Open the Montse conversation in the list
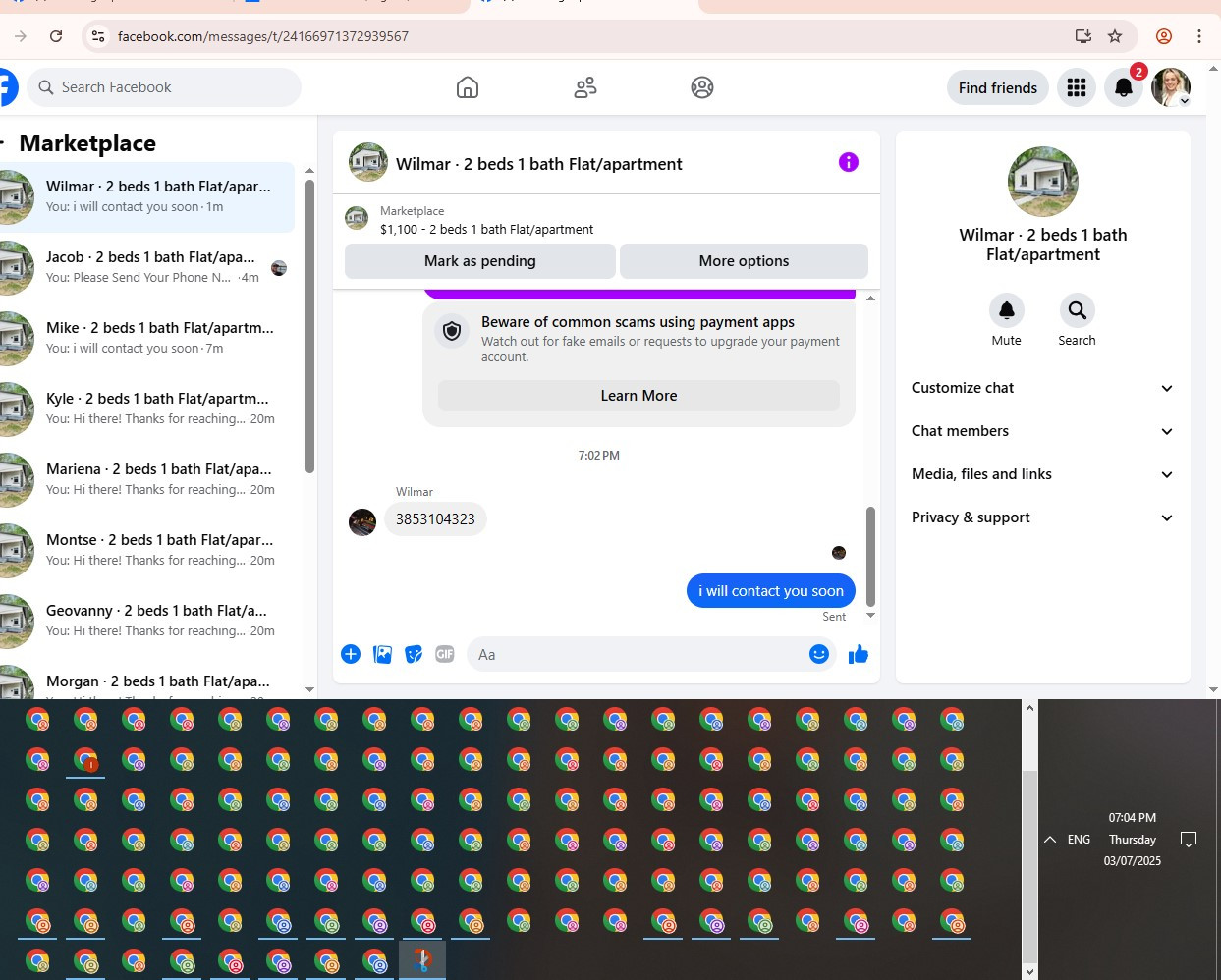Screen dimensions: 1221x980 coord(147,550)
